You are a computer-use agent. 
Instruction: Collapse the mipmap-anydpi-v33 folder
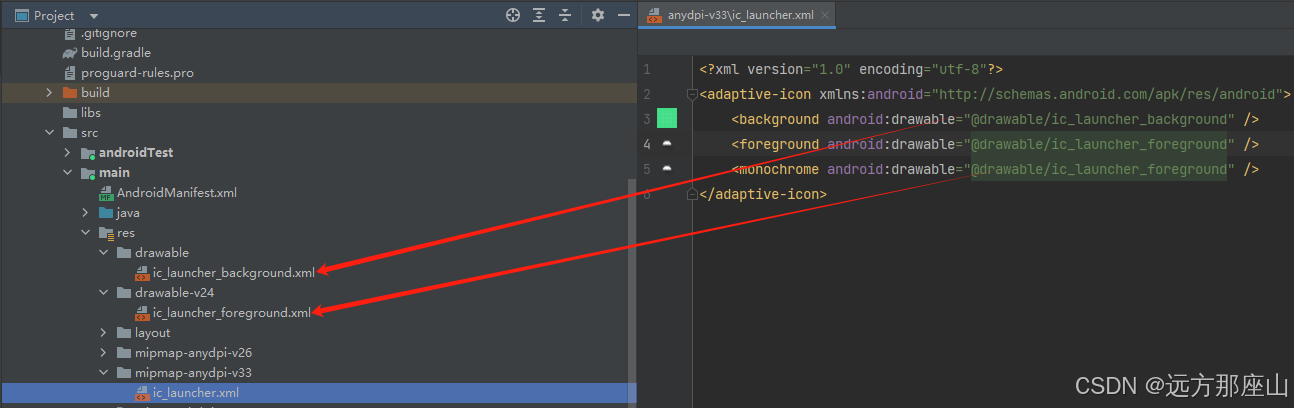tap(103, 373)
